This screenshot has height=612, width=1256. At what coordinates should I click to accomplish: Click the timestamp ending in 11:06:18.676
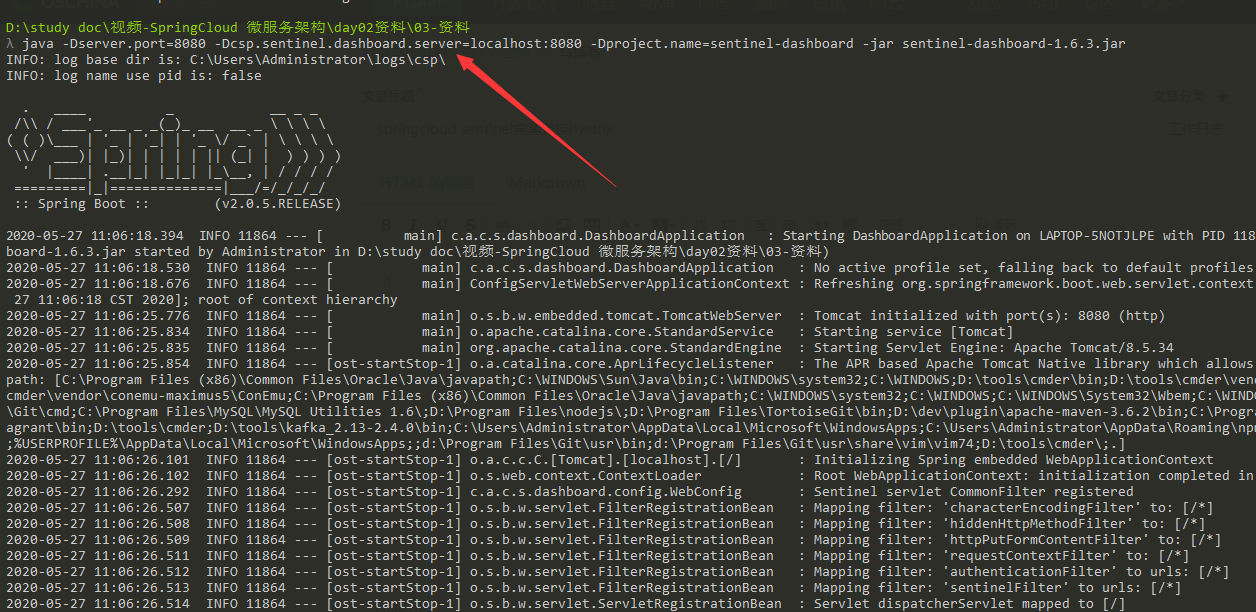(x=98, y=284)
